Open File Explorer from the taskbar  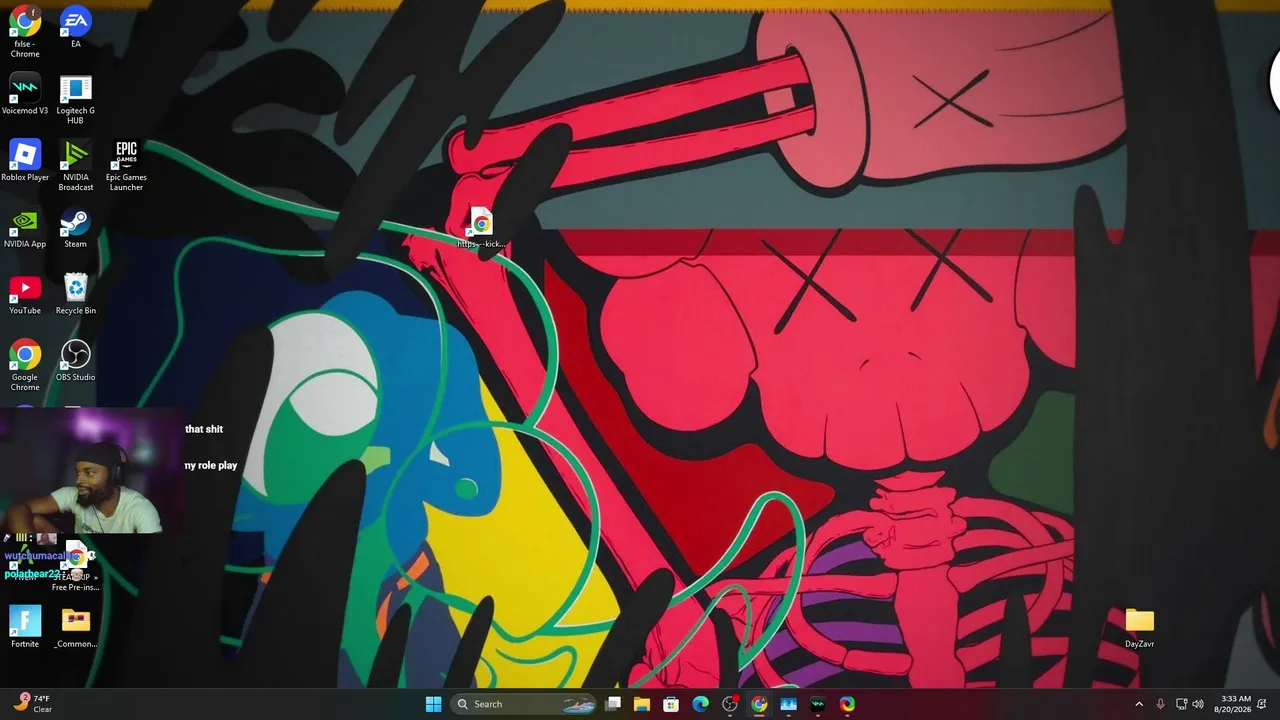point(642,704)
